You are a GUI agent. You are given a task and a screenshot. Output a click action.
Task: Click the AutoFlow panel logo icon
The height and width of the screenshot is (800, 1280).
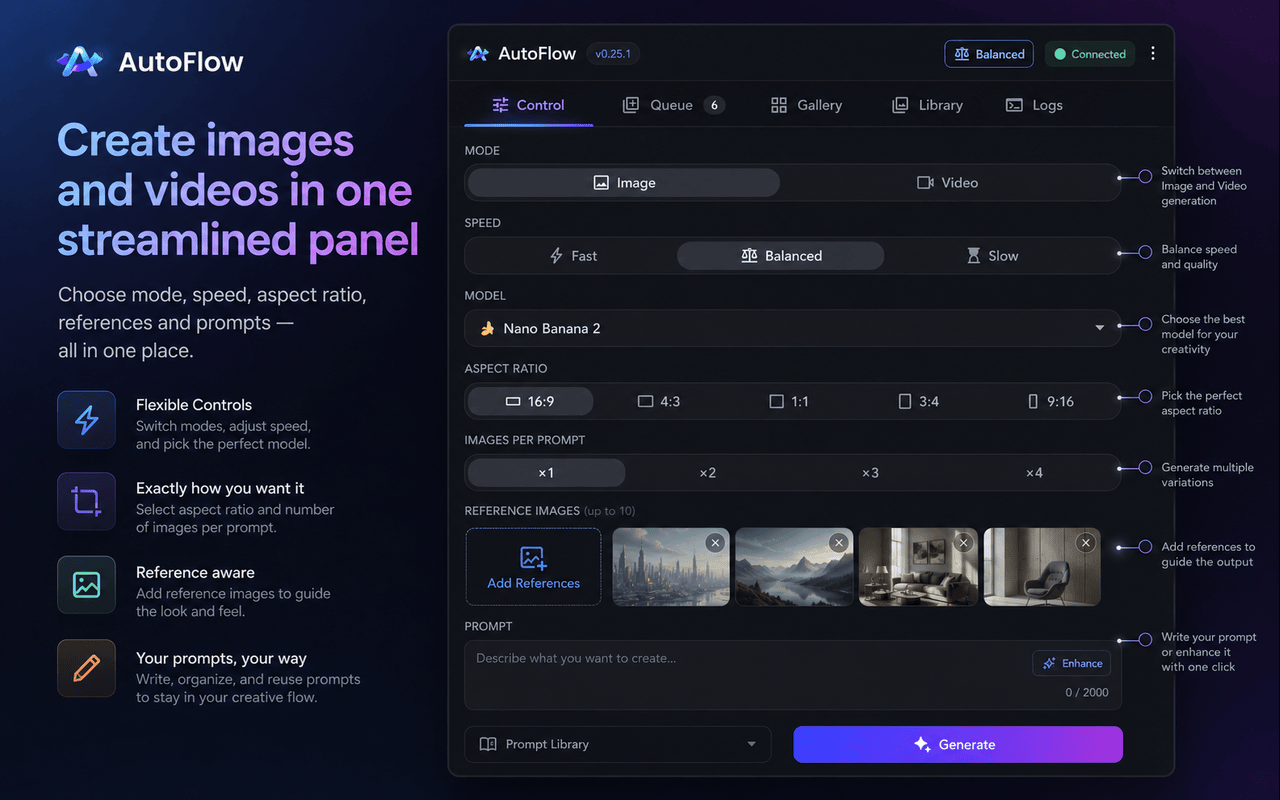(478, 54)
